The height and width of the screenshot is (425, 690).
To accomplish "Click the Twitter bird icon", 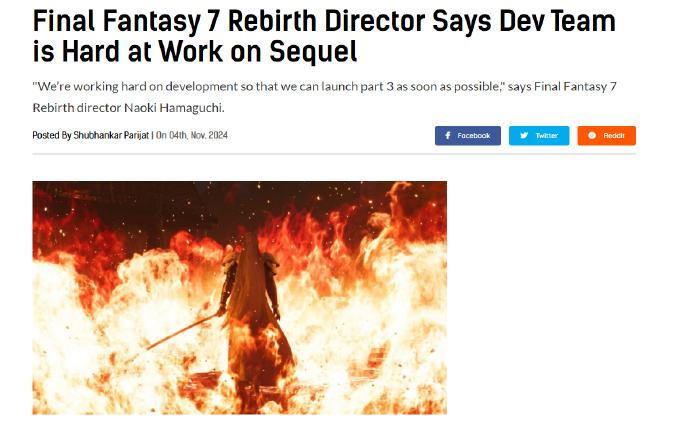I will (524, 136).
